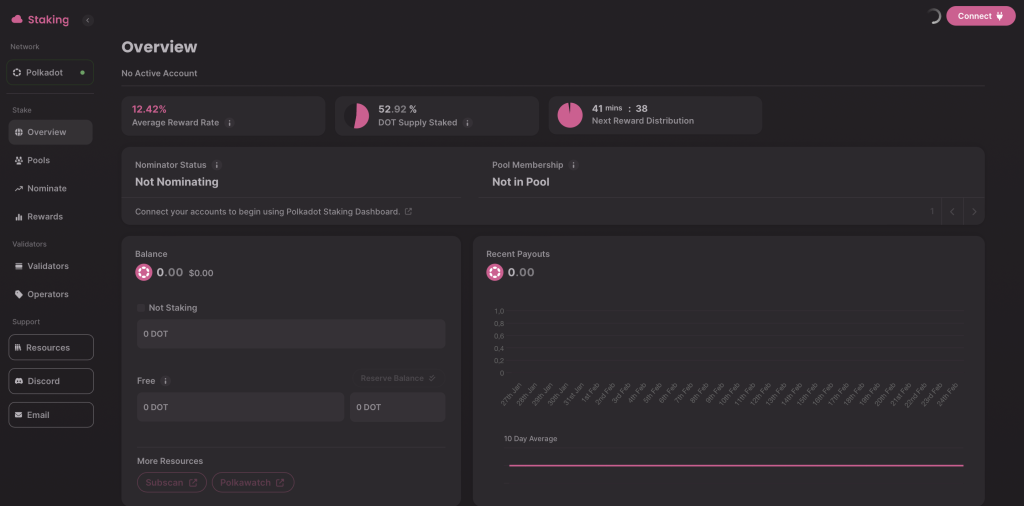
Task: Navigate to Validators list
Action: tap(50, 266)
